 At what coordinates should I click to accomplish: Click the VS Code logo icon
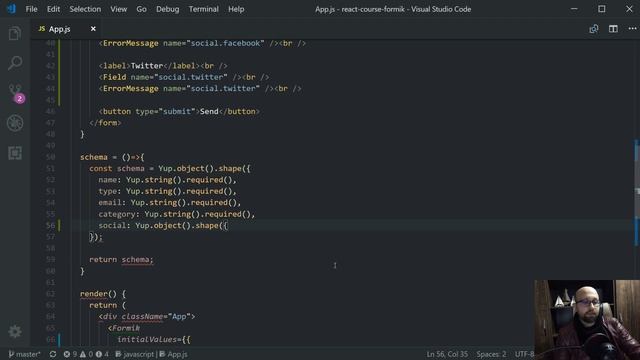(x=11, y=9)
